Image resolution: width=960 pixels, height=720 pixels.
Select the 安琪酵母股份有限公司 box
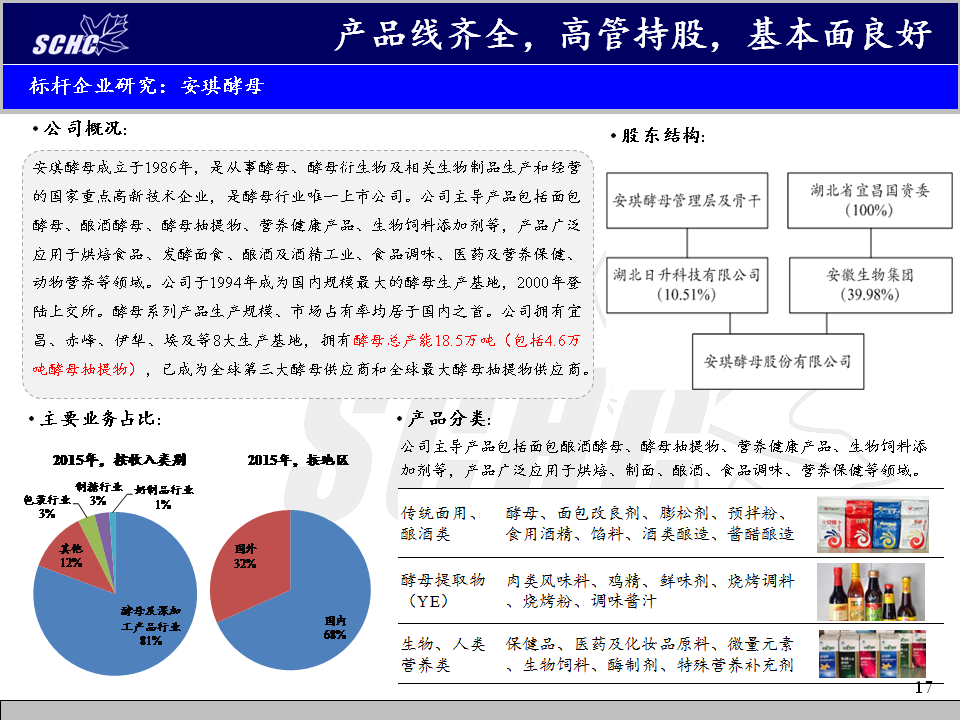[x=777, y=361]
